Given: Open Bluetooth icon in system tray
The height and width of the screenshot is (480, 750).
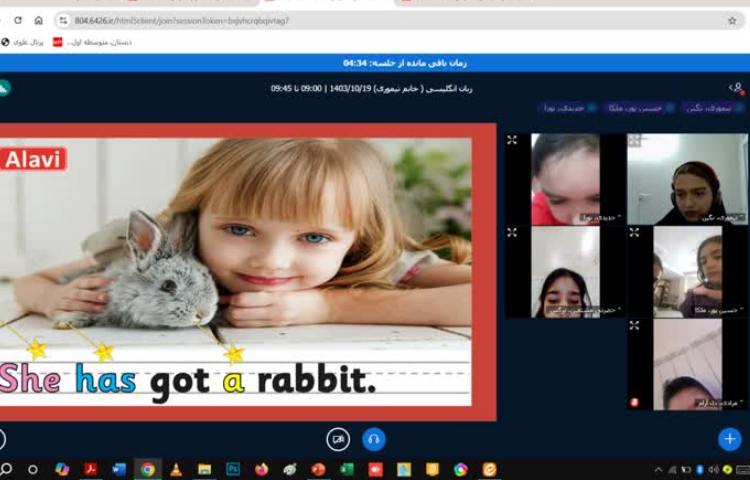Looking at the screenshot, I should [700, 469].
